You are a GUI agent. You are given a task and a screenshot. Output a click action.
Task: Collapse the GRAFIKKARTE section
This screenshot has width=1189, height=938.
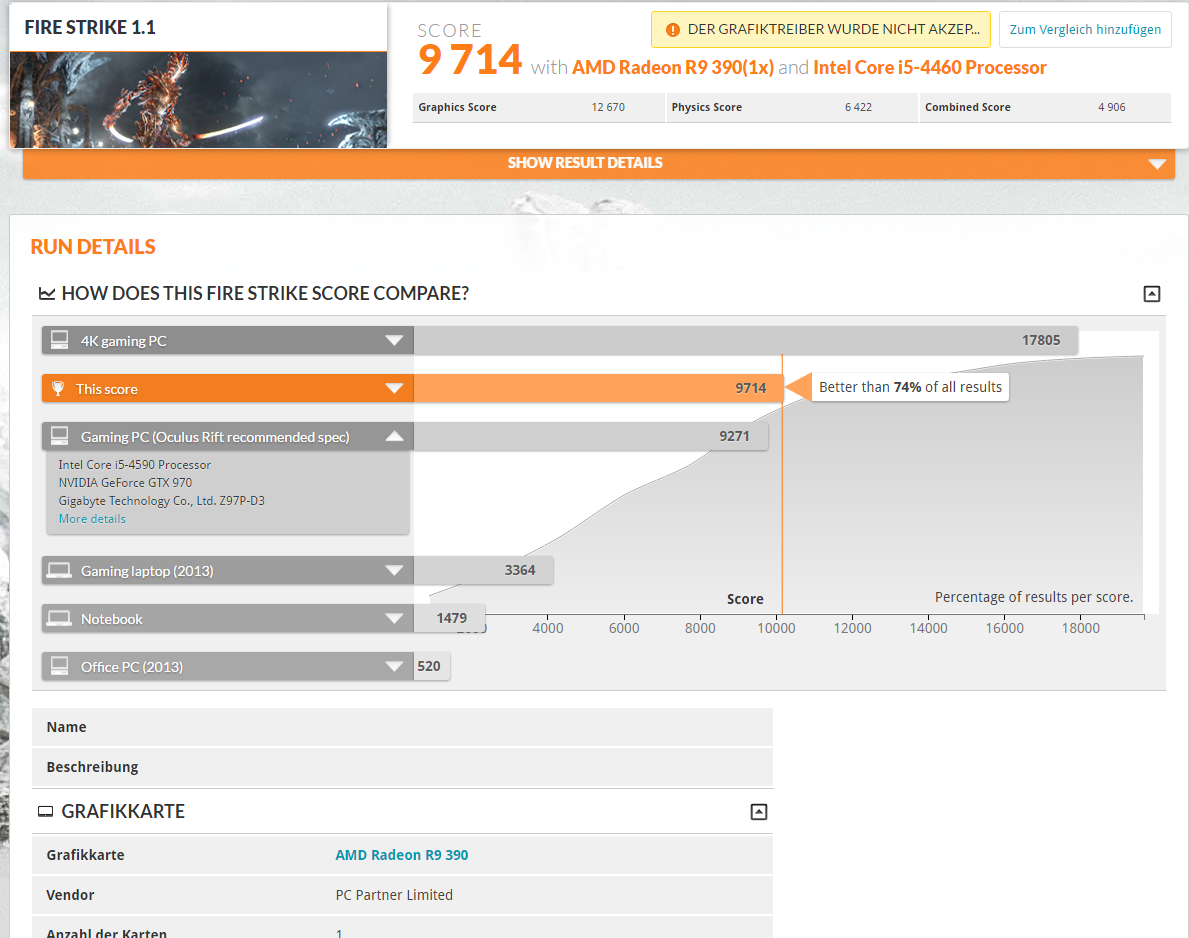(x=758, y=811)
